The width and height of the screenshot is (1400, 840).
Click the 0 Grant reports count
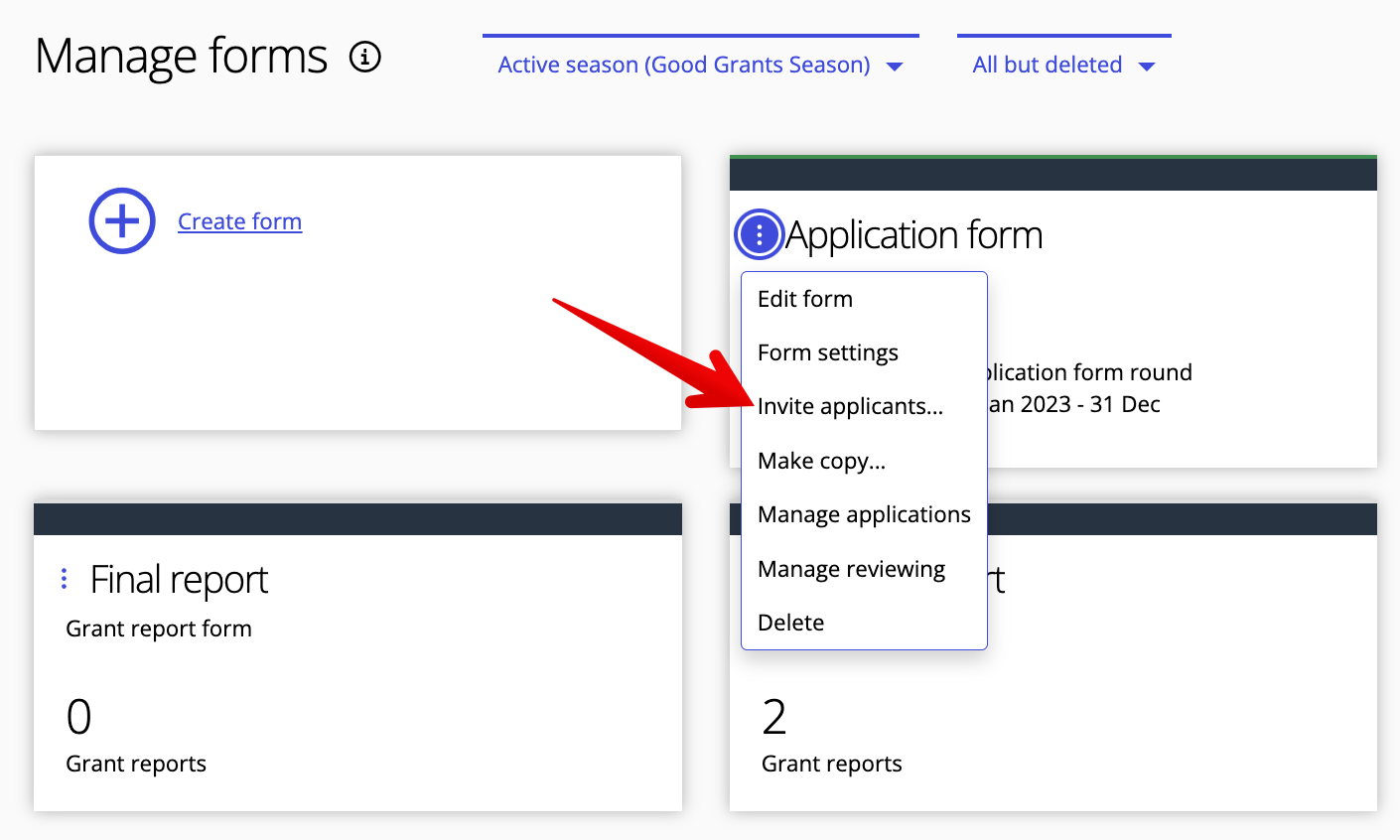pyautogui.click(x=79, y=717)
